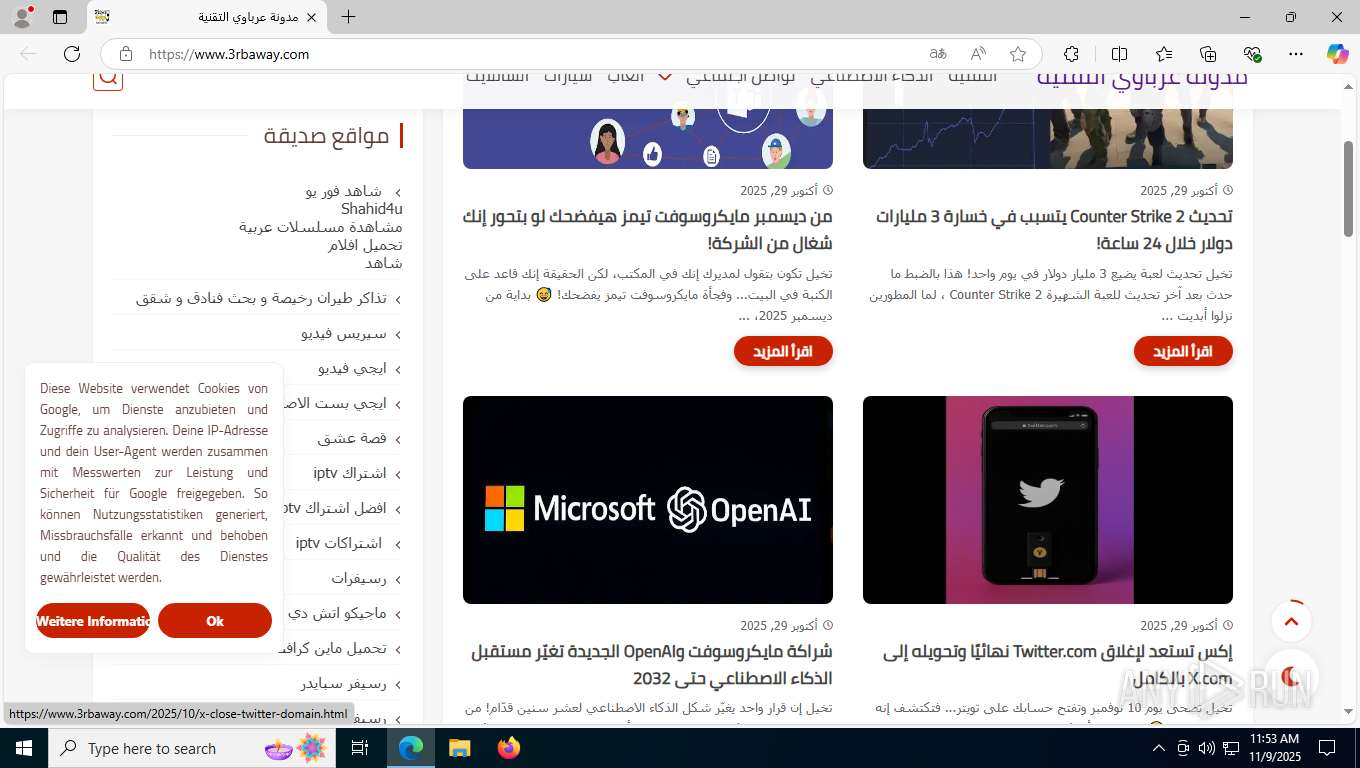The image size is (1360, 768).
Task: Start read aloud from address bar
Action: point(978,54)
